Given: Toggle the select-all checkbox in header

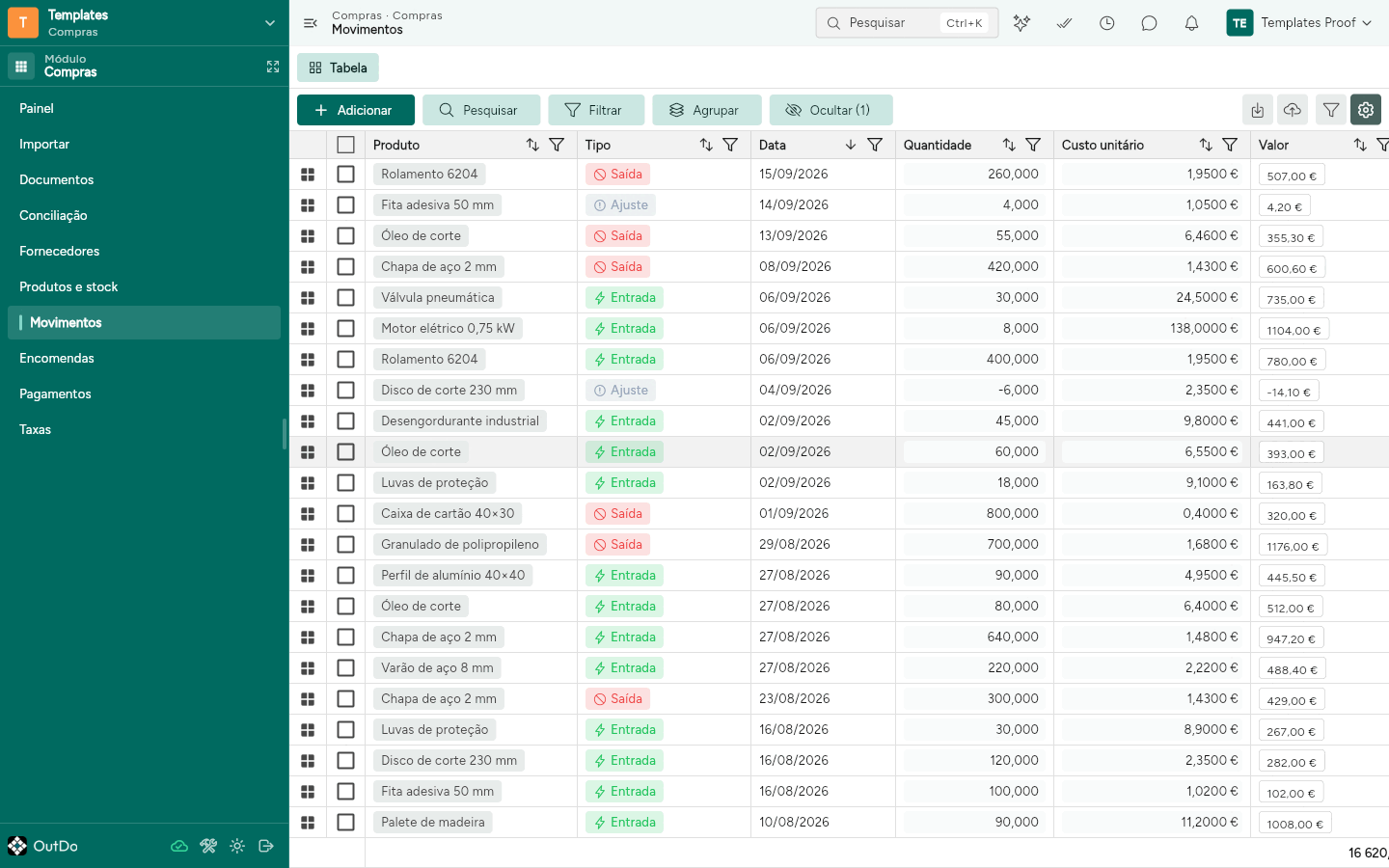Looking at the screenshot, I should [345, 145].
